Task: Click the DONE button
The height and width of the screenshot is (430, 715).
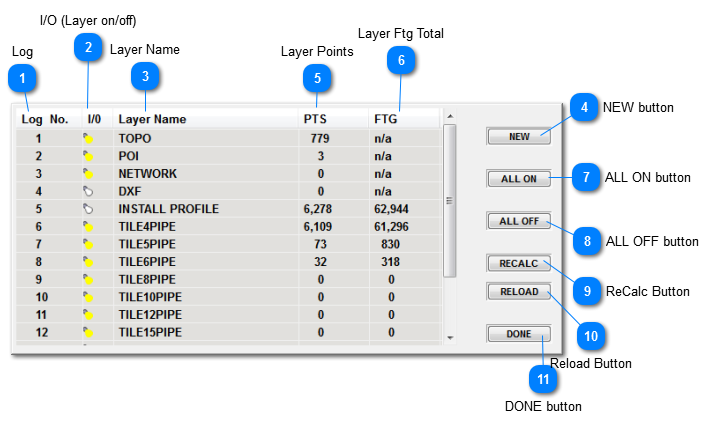Action: click(519, 334)
